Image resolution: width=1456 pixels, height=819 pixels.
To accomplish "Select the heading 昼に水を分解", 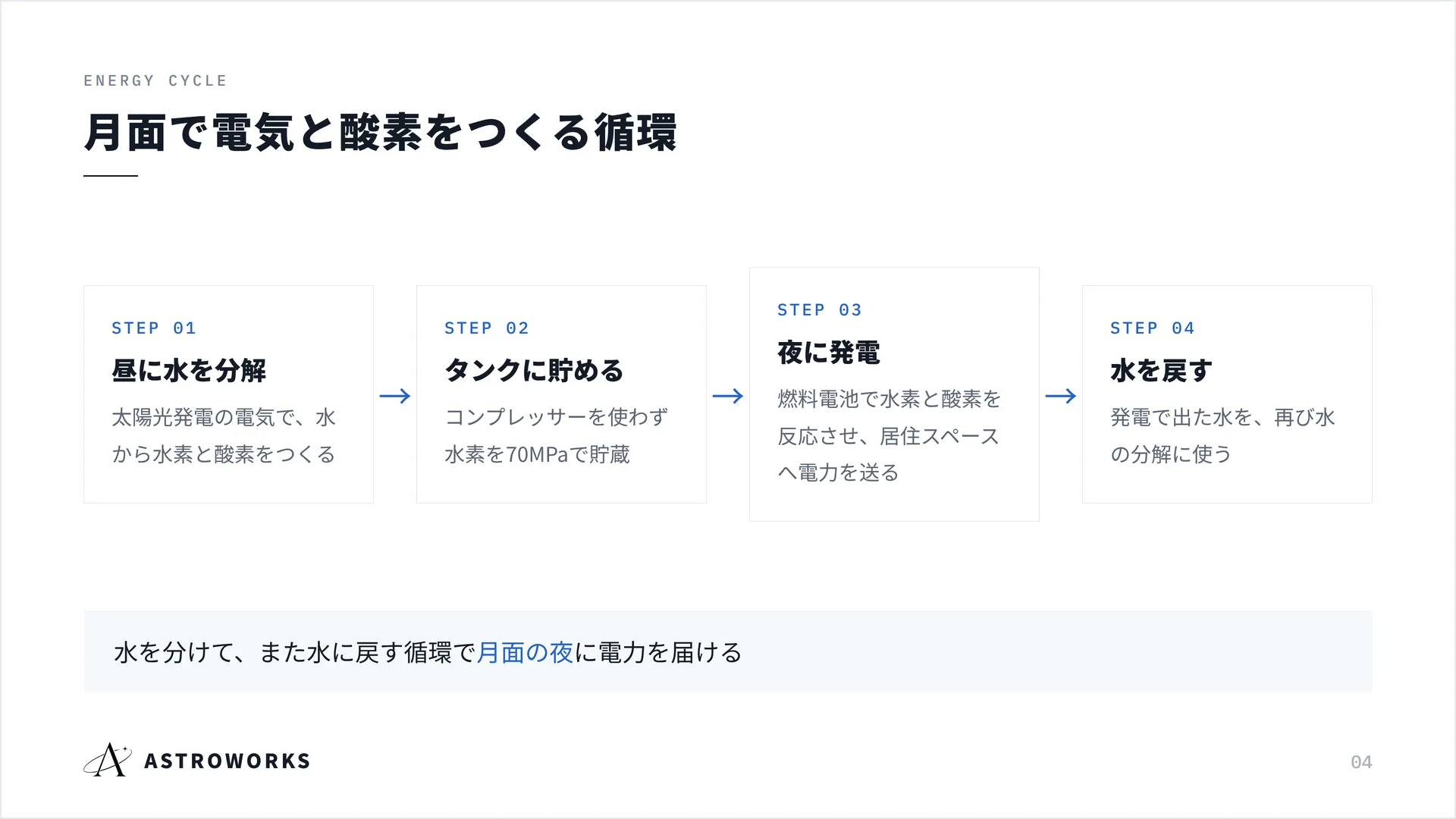I will point(189,371).
